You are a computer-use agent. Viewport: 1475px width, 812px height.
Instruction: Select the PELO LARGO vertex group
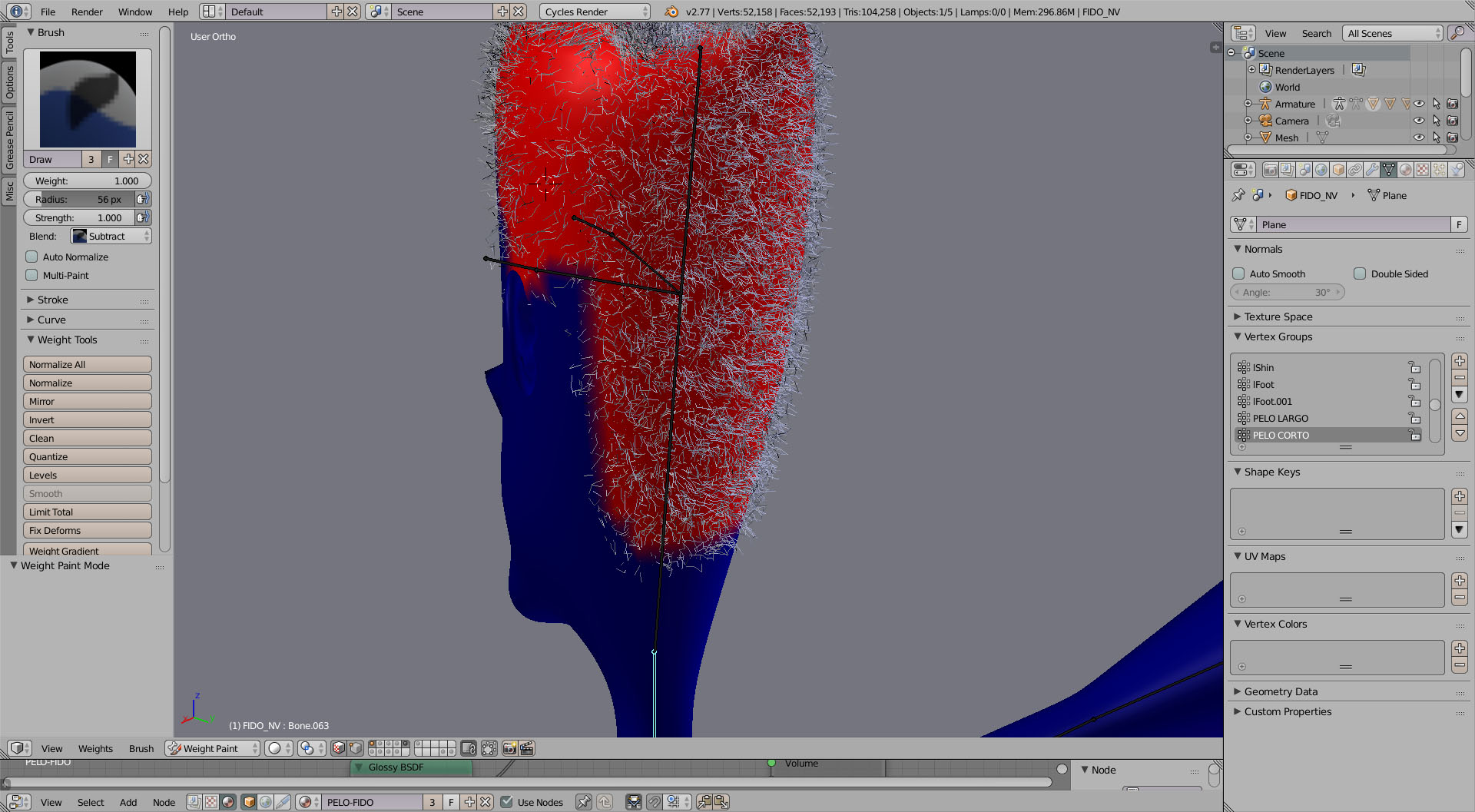pyautogui.click(x=1329, y=418)
